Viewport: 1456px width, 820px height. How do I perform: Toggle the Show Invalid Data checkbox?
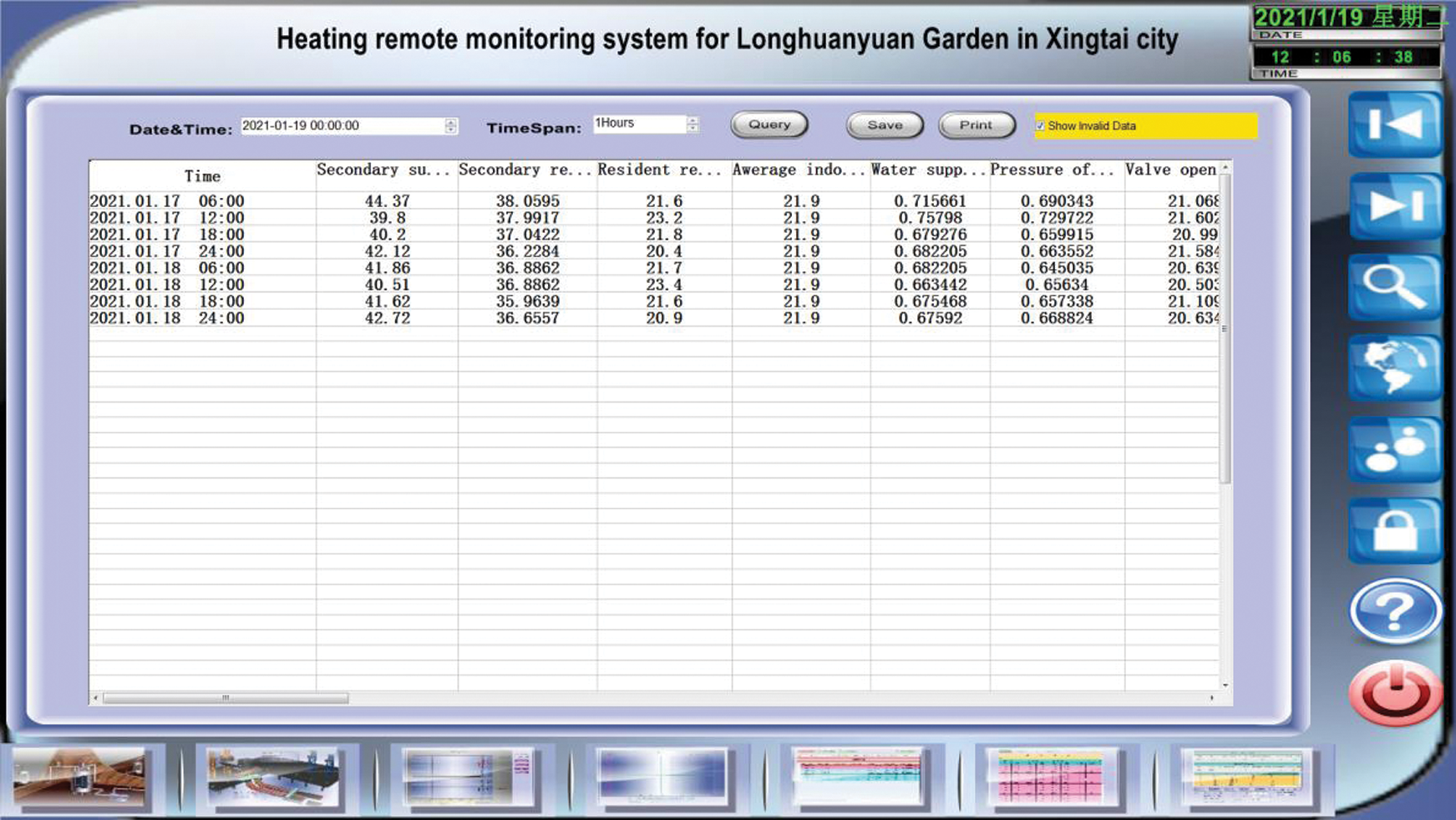coord(1040,126)
